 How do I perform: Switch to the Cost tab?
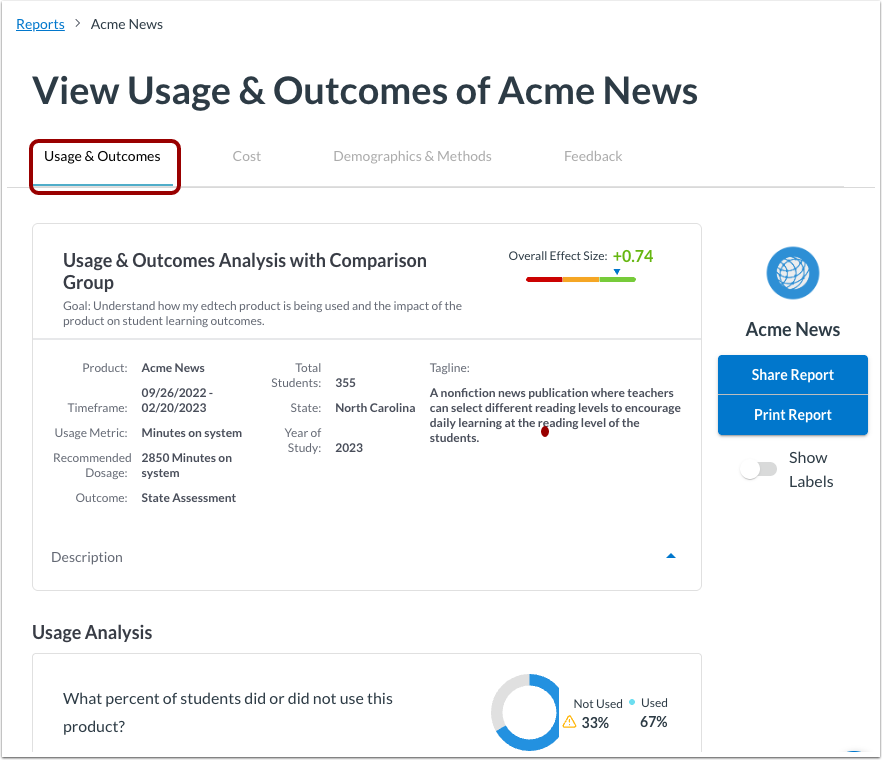coord(246,156)
